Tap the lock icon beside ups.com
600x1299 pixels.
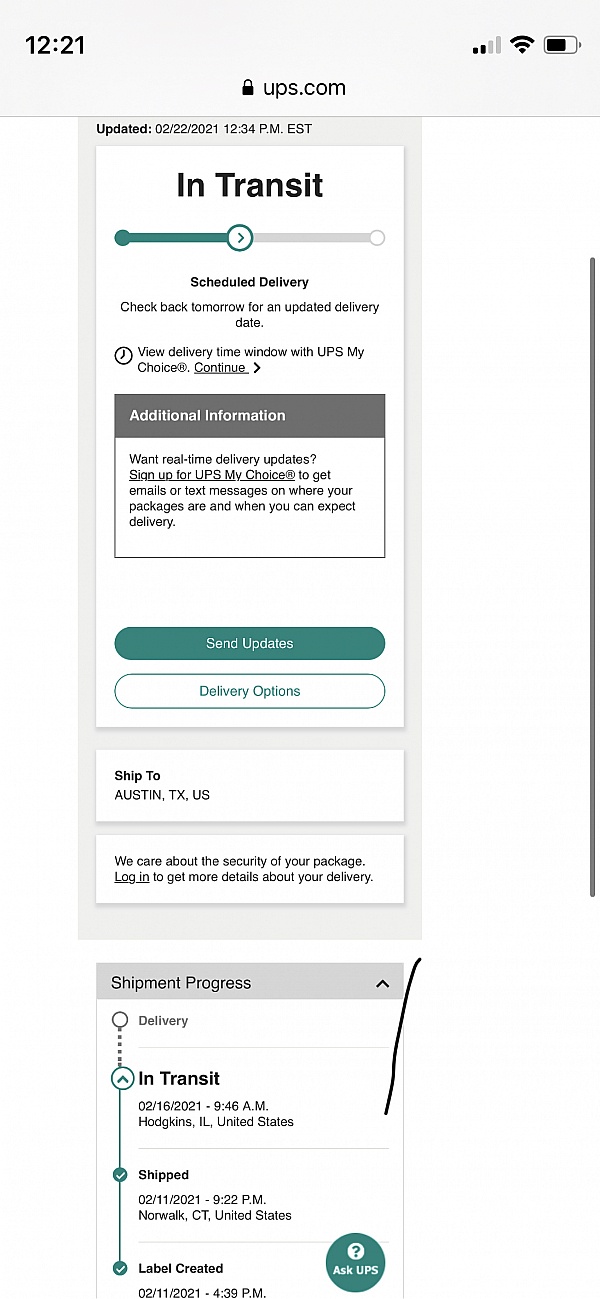coord(248,88)
